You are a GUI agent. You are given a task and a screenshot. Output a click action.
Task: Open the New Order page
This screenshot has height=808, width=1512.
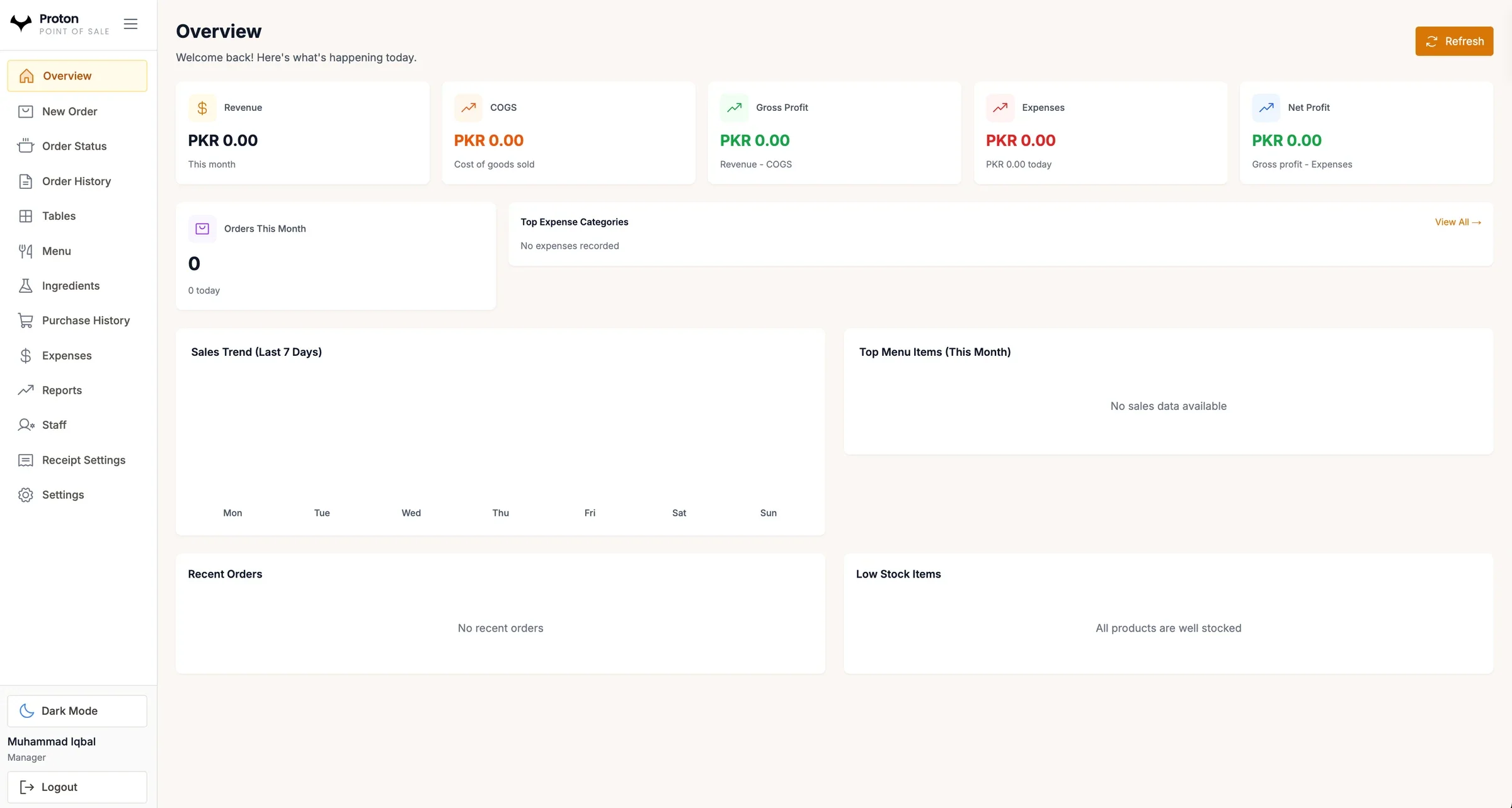tap(77, 111)
